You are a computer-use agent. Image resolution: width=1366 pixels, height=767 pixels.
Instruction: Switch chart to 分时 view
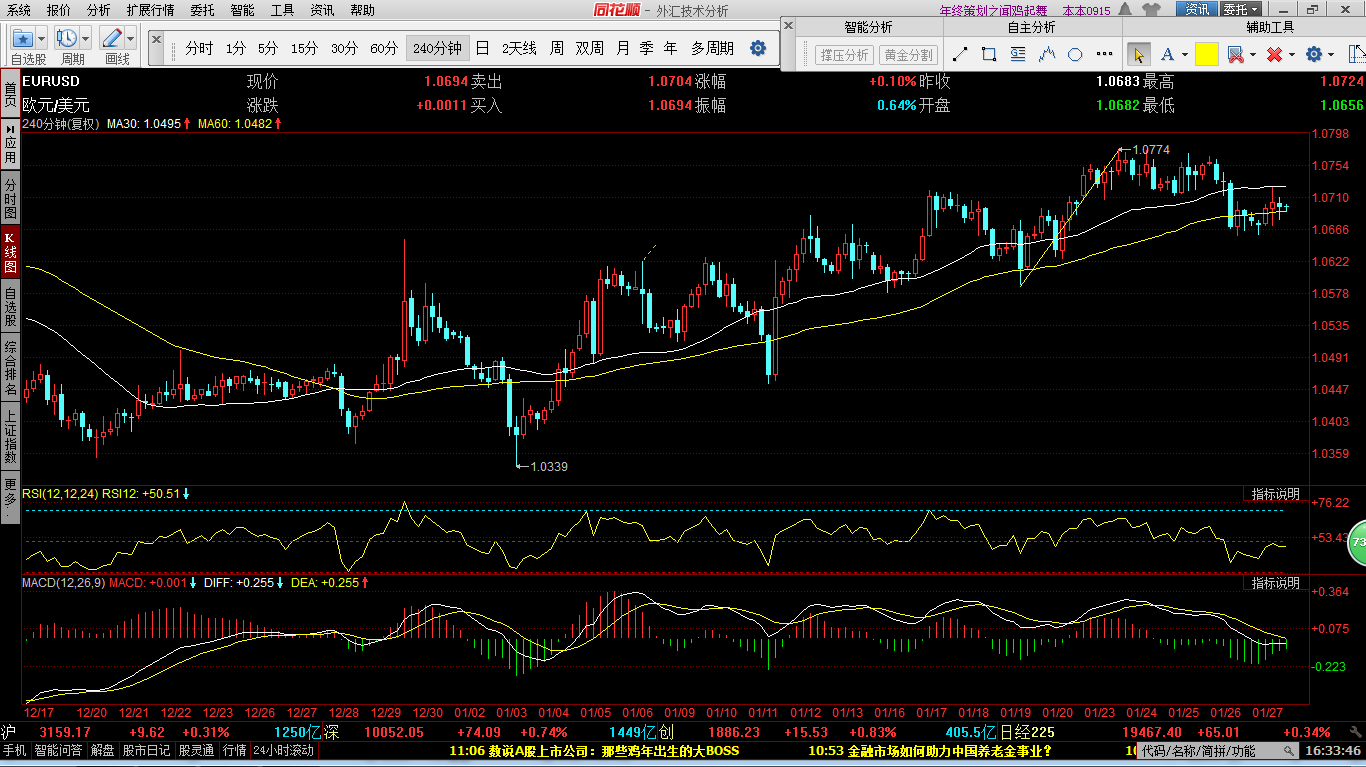tap(199, 48)
